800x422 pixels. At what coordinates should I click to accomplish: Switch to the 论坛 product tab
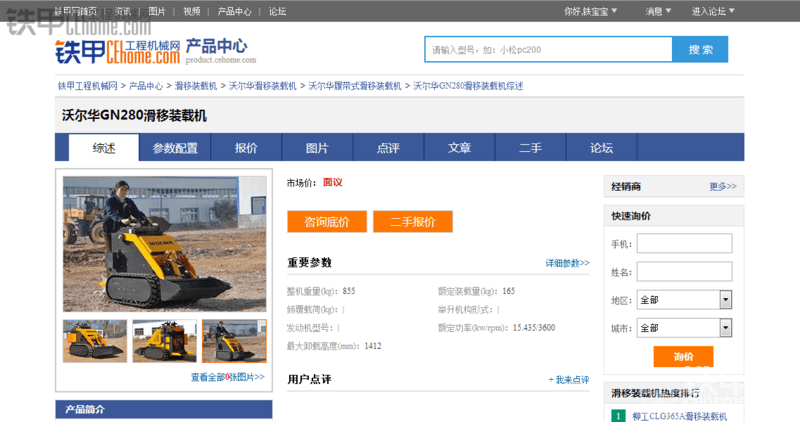click(x=601, y=148)
